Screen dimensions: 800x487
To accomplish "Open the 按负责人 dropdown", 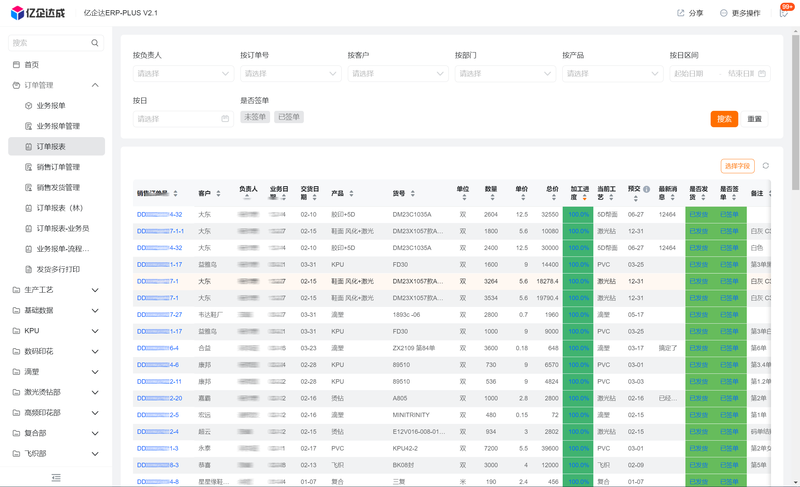I will [183, 73].
